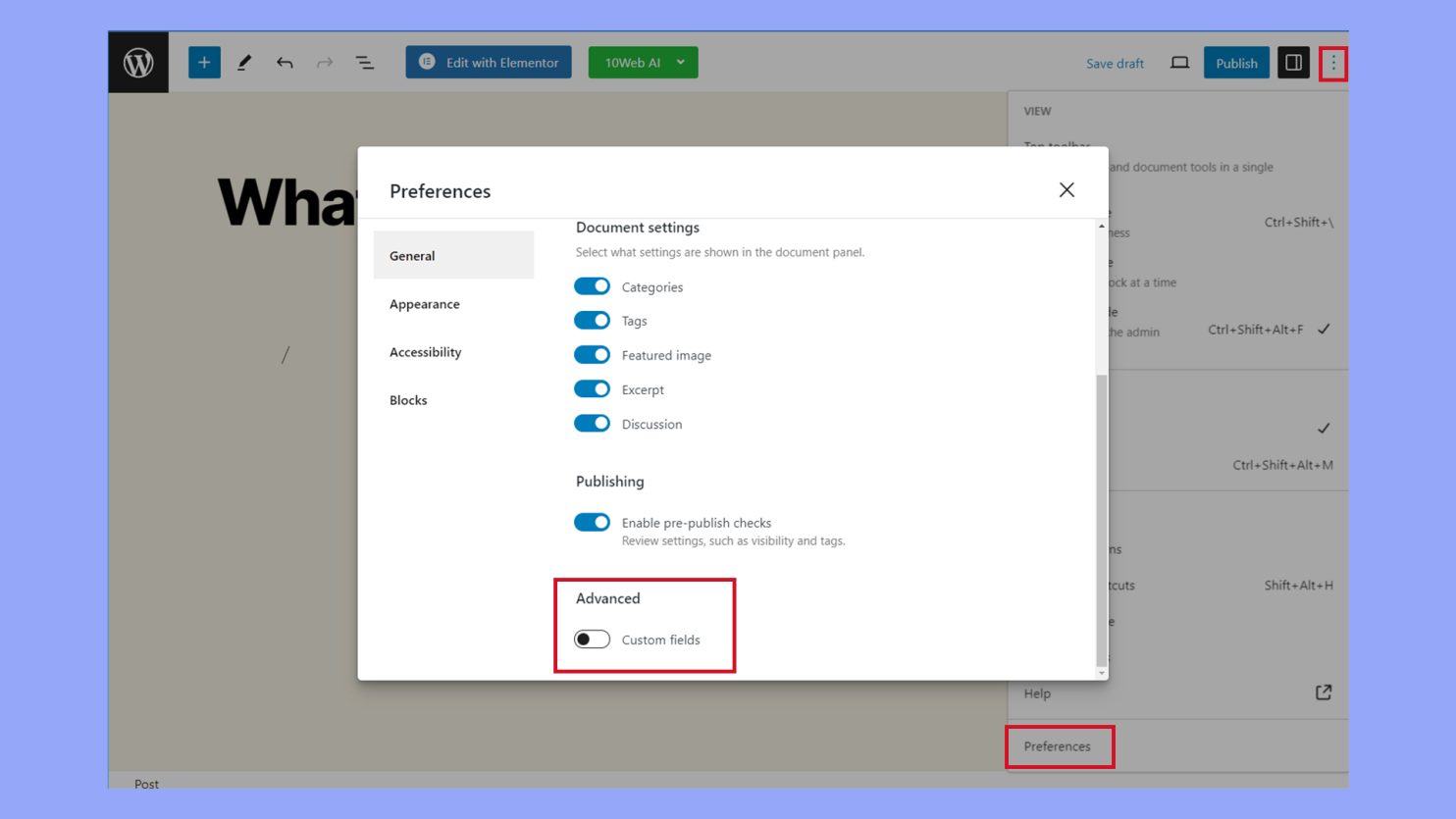Open Edit with Elementor

pos(488,62)
